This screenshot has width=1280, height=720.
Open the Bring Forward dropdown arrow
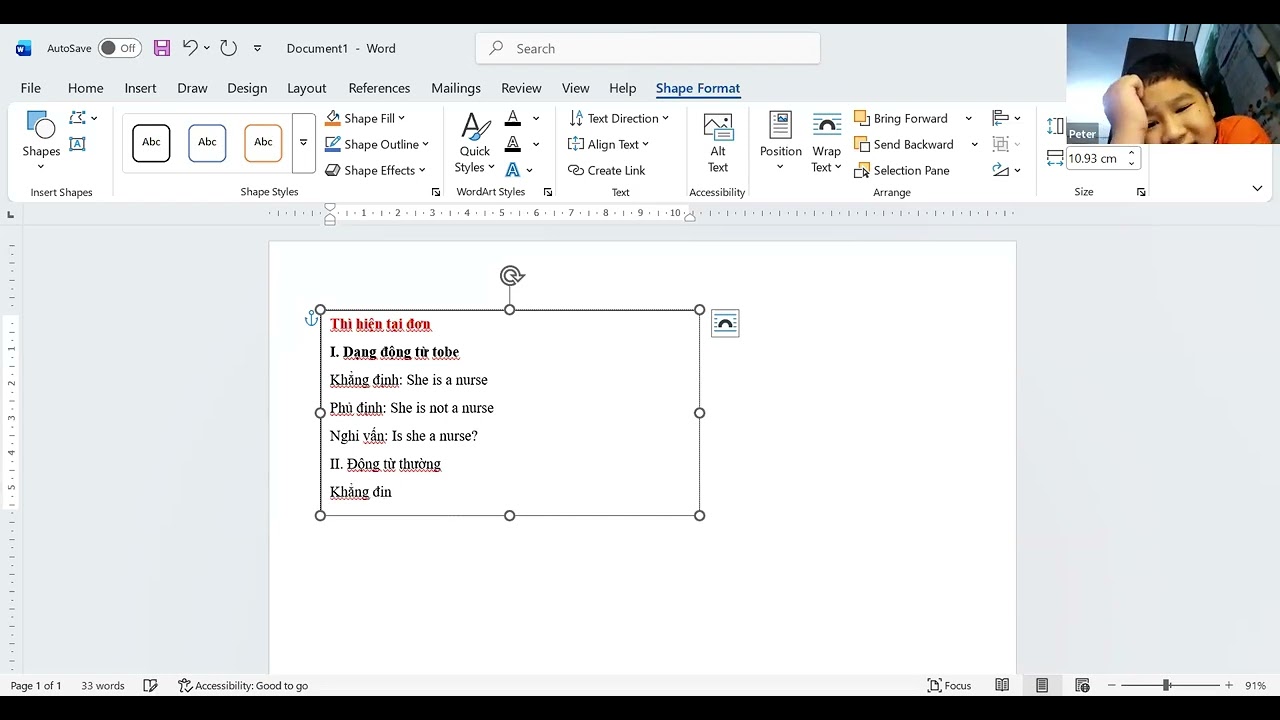(x=968, y=118)
